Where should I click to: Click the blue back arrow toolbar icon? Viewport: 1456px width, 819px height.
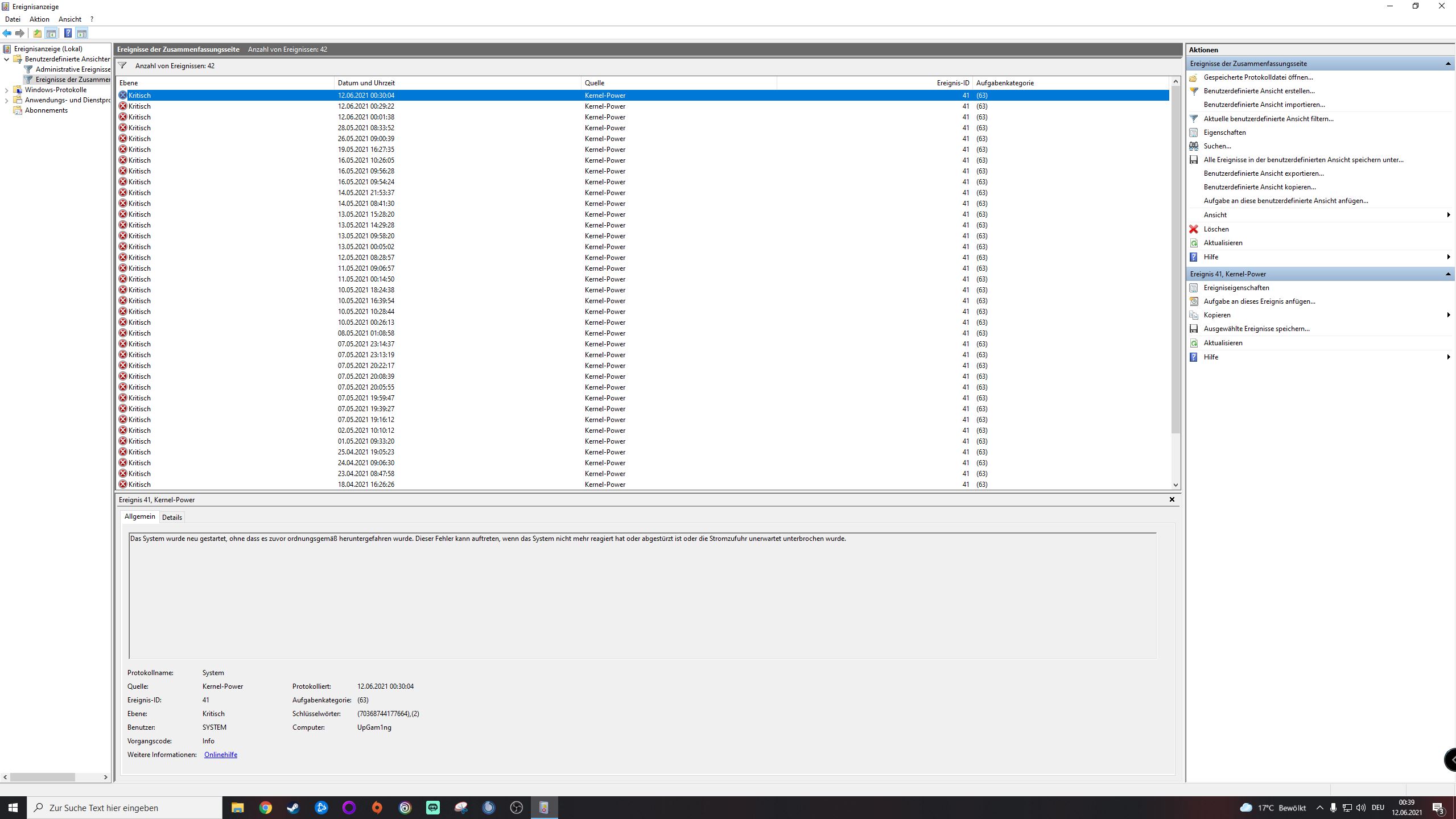point(7,33)
